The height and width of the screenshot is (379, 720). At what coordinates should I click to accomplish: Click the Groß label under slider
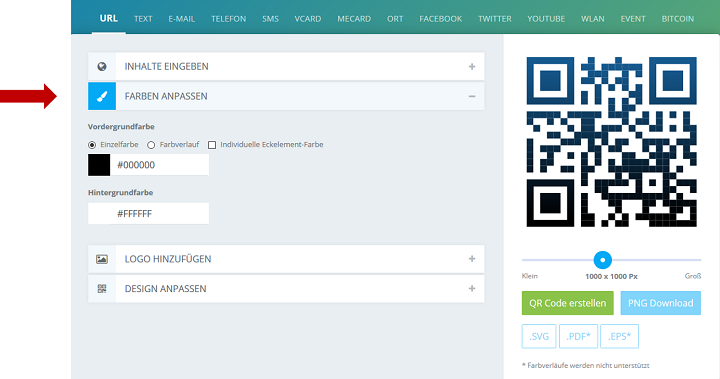coord(693,276)
